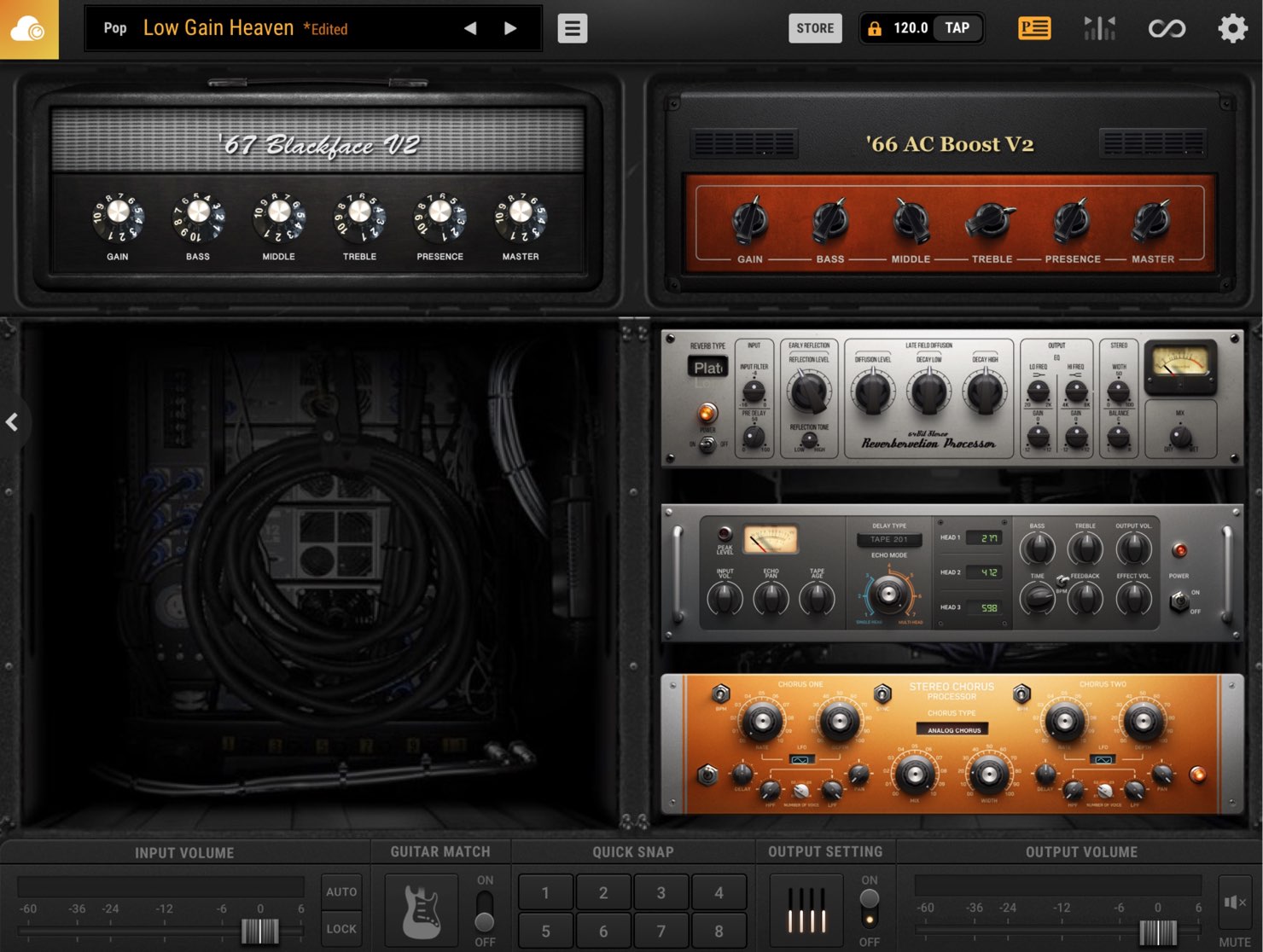The width and height of the screenshot is (1263, 952).
Task: Click the reverb Decay Low knob
Action: pyautogui.click(x=929, y=391)
